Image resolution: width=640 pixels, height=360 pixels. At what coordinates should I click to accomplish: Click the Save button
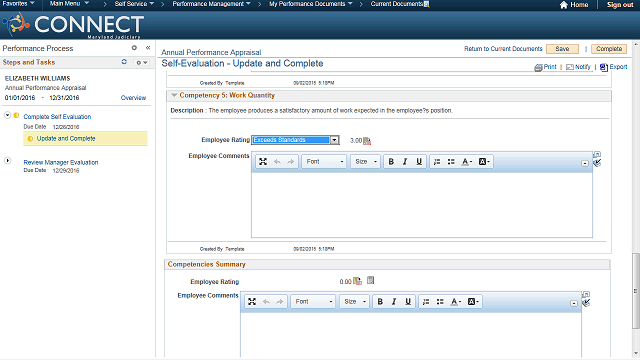562,49
